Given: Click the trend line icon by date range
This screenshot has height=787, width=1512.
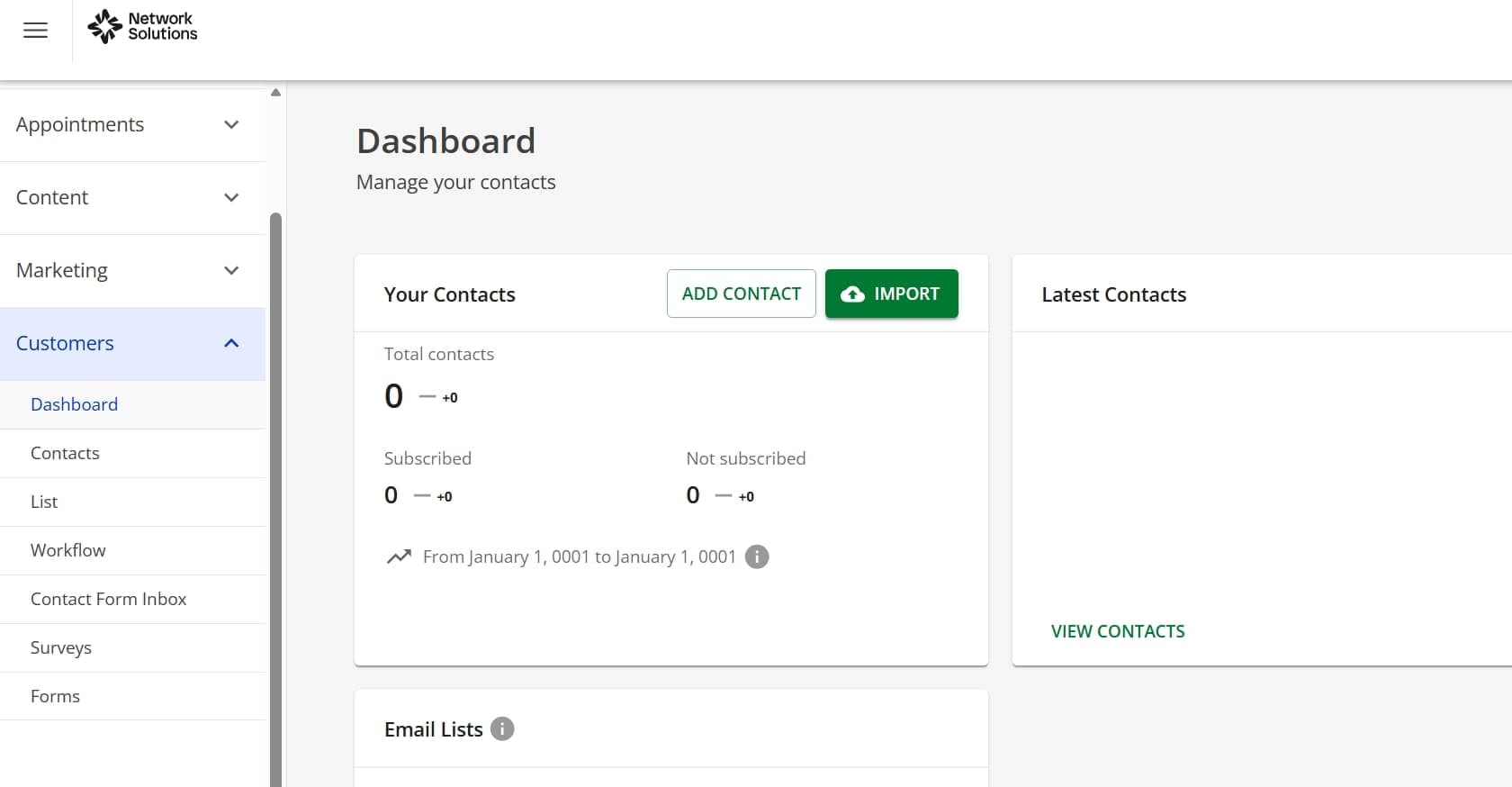Looking at the screenshot, I should [x=399, y=556].
